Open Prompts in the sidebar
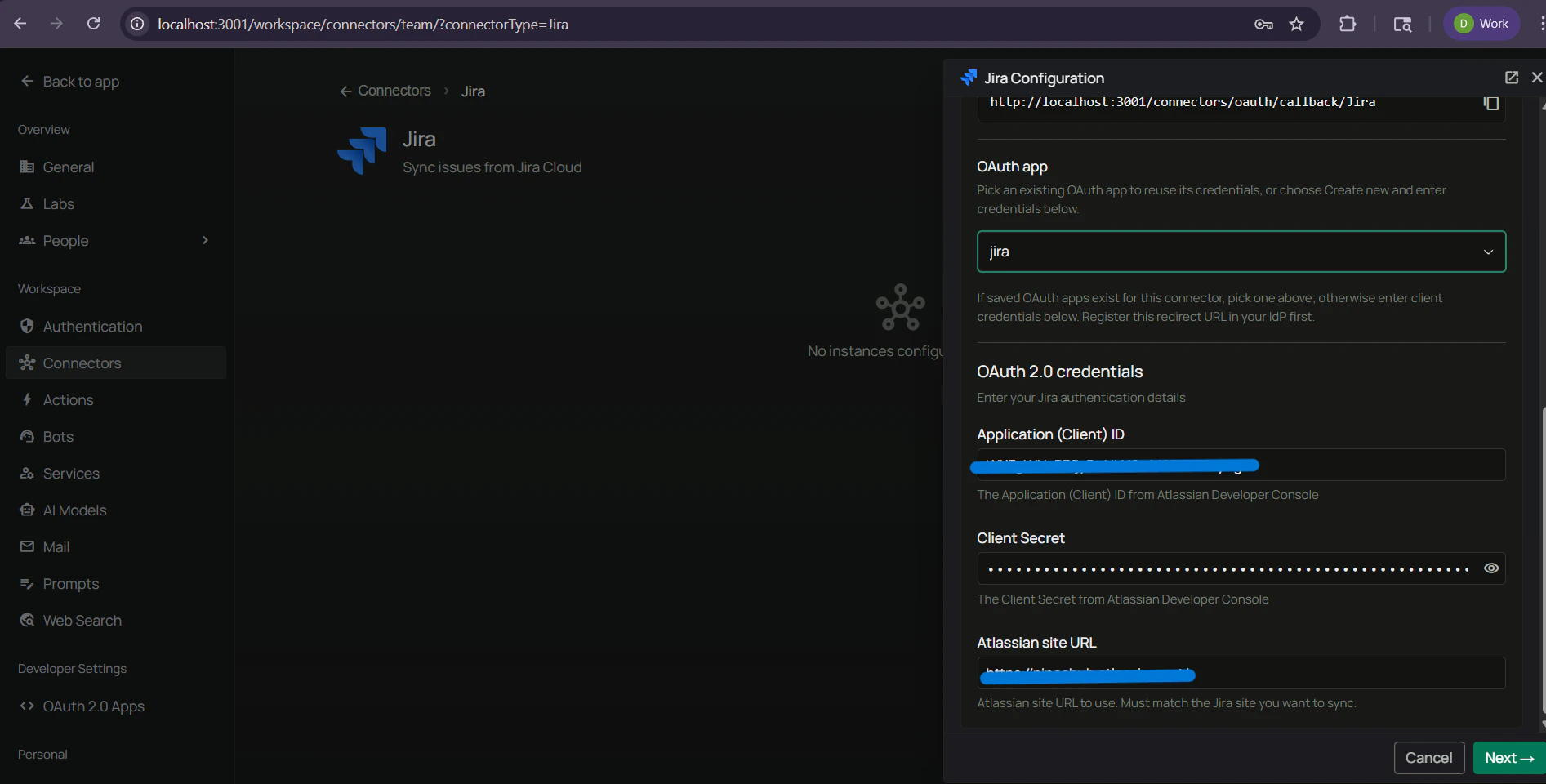 (x=115, y=583)
